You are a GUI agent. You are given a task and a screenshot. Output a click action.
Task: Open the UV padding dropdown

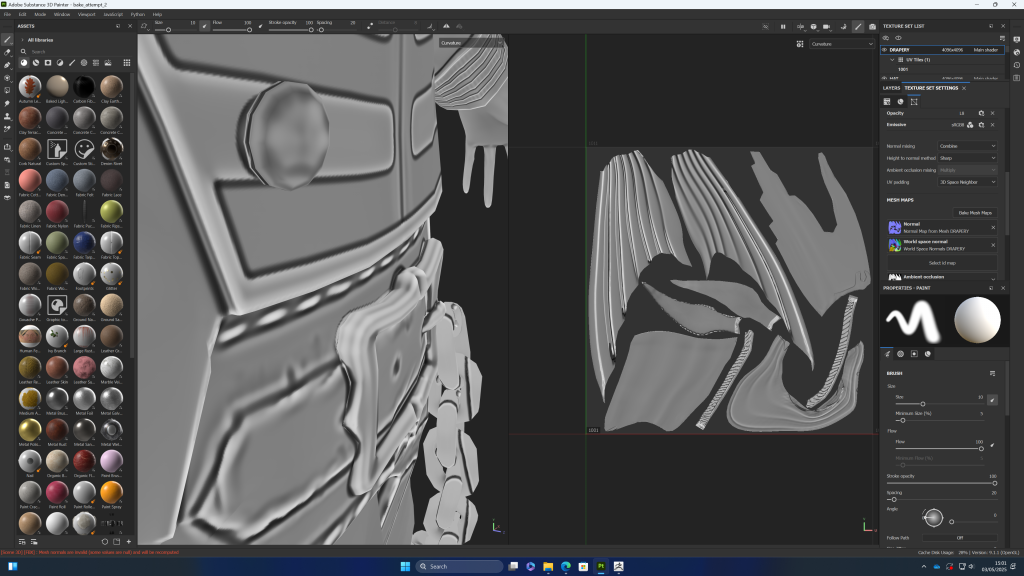[x=967, y=182]
